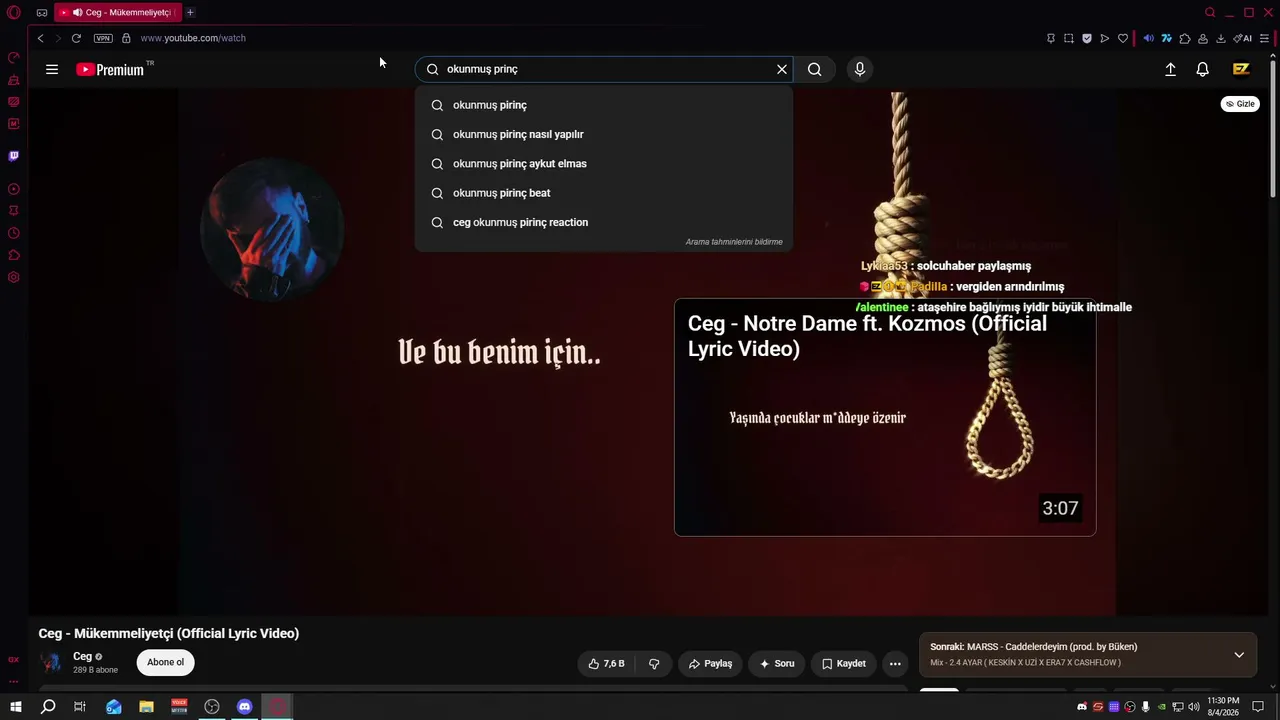Choose 'ceg okunmuş pirinç reaction' suggestion
The height and width of the screenshot is (720, 1280).
604,222
